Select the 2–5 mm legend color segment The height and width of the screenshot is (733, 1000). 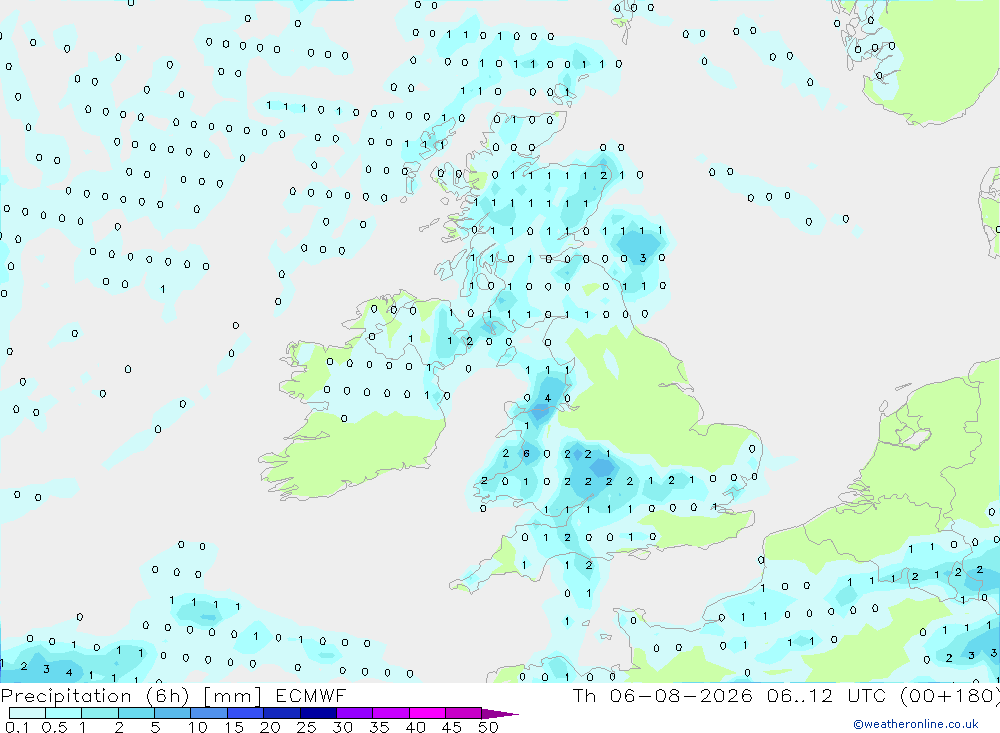coord(136,713)
